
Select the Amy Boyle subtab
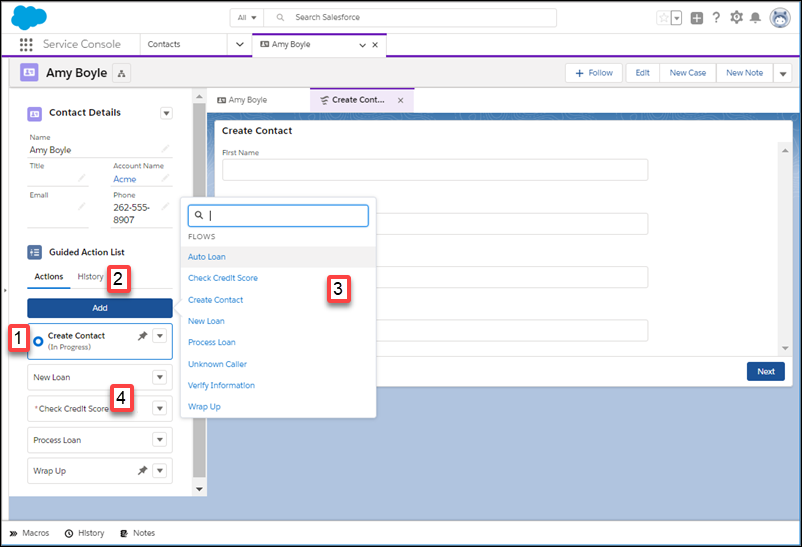tap(242, 100)
